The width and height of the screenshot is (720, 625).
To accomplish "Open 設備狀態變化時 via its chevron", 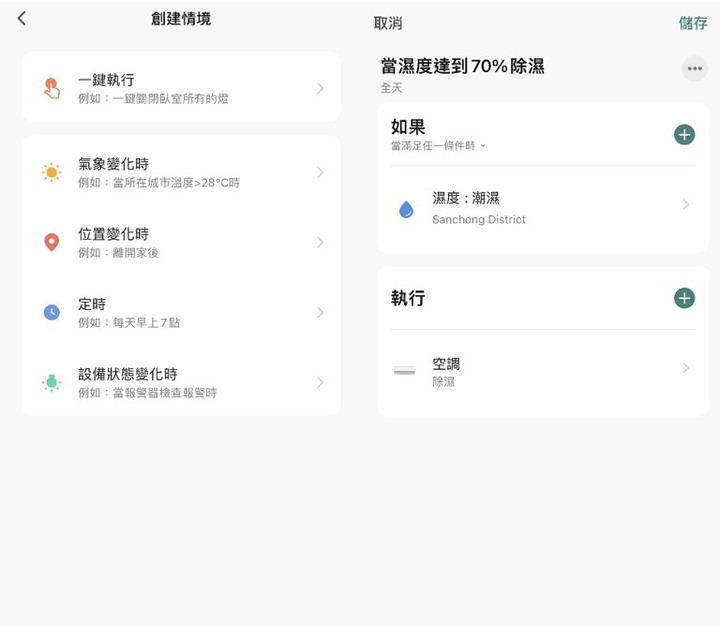I will (321, 382).
